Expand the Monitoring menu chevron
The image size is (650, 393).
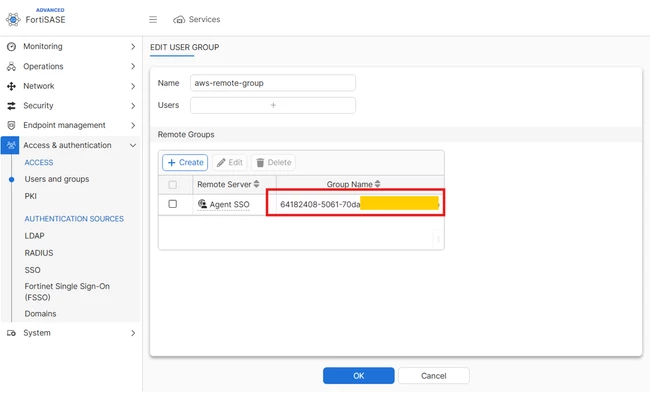click(133, 46)
